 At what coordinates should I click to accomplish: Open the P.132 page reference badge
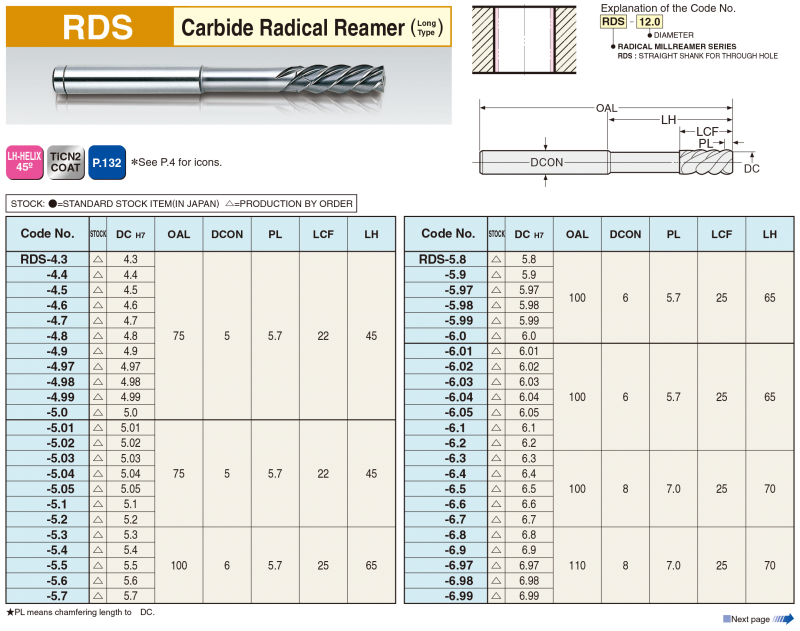[105, 161]
